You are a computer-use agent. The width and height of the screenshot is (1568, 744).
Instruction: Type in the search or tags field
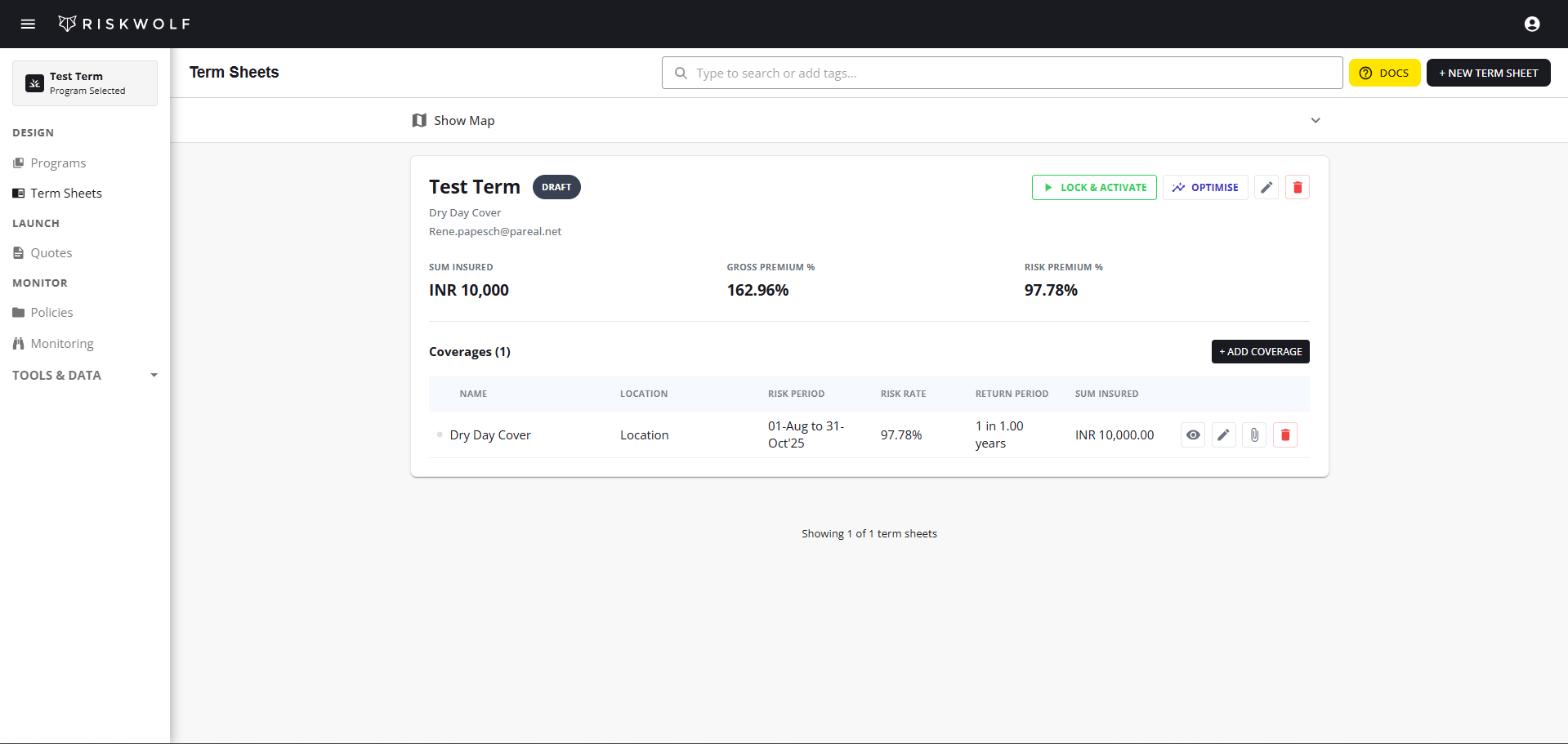[x=1001, y=73]
